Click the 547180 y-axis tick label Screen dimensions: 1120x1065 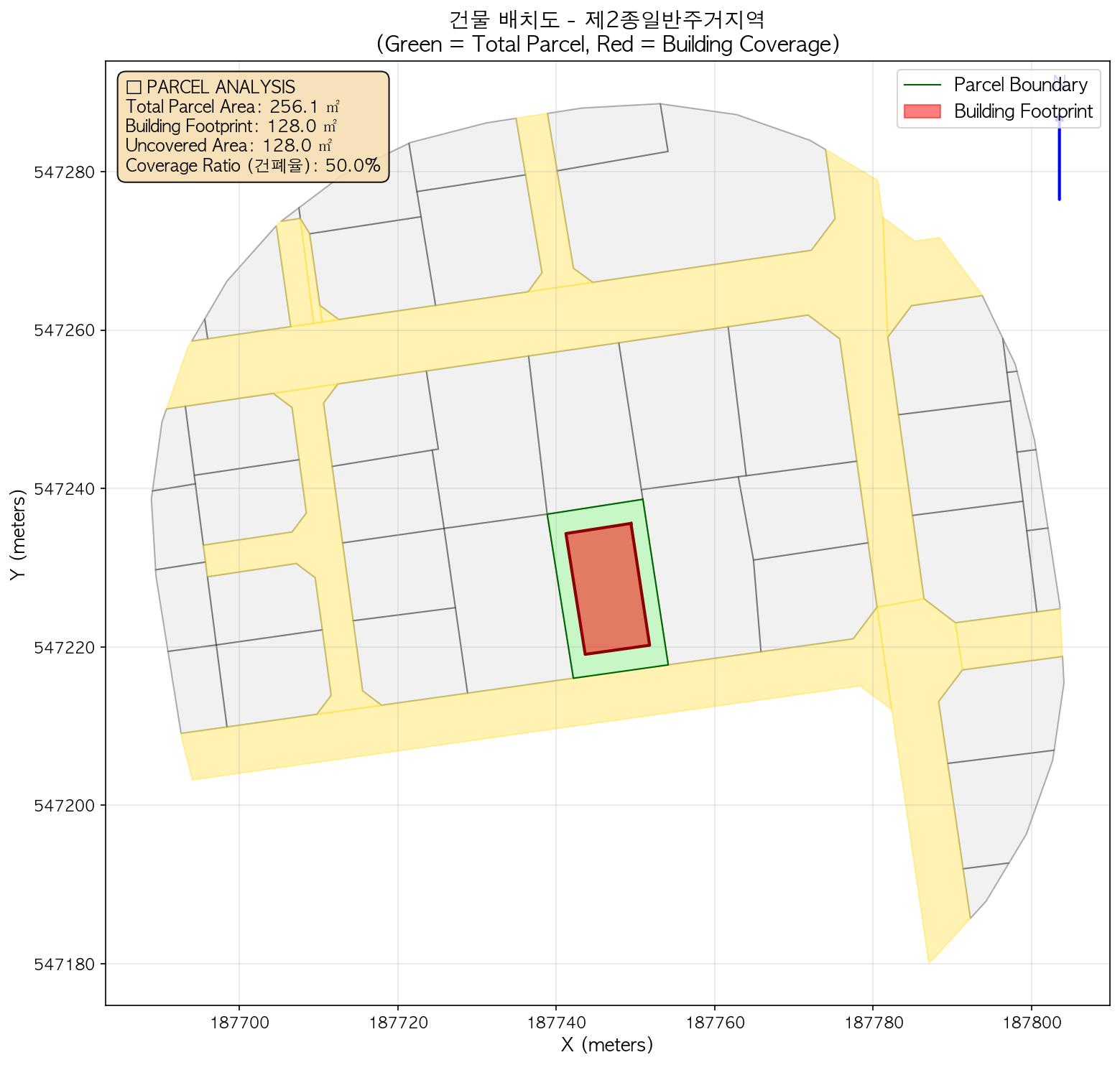pyautogui.click(x=66, y=964)
